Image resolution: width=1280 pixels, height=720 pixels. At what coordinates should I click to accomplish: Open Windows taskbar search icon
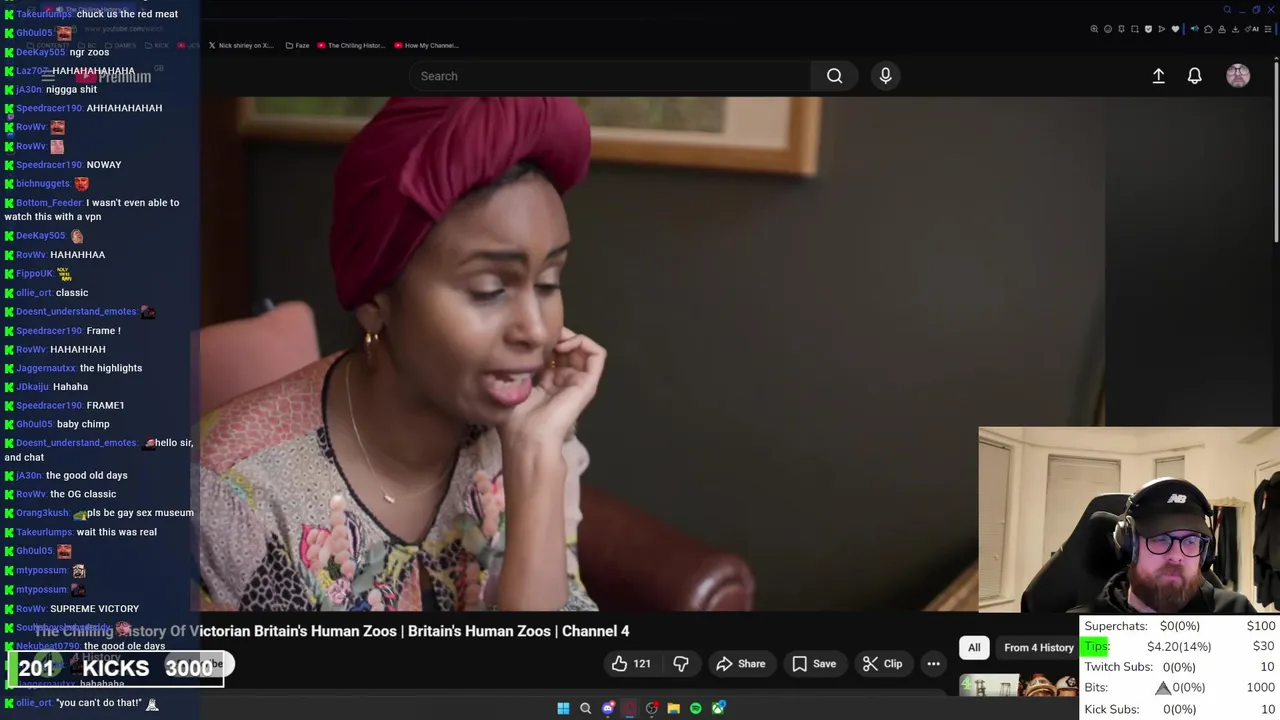pyautogui.click(x=586, y=709)
